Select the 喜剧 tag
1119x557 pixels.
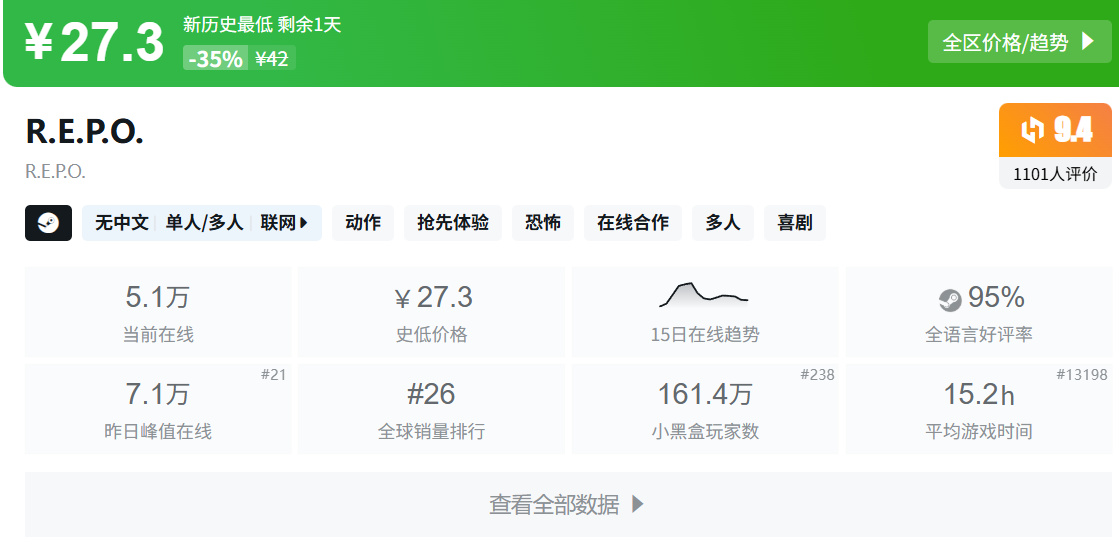tap(795, 223)
